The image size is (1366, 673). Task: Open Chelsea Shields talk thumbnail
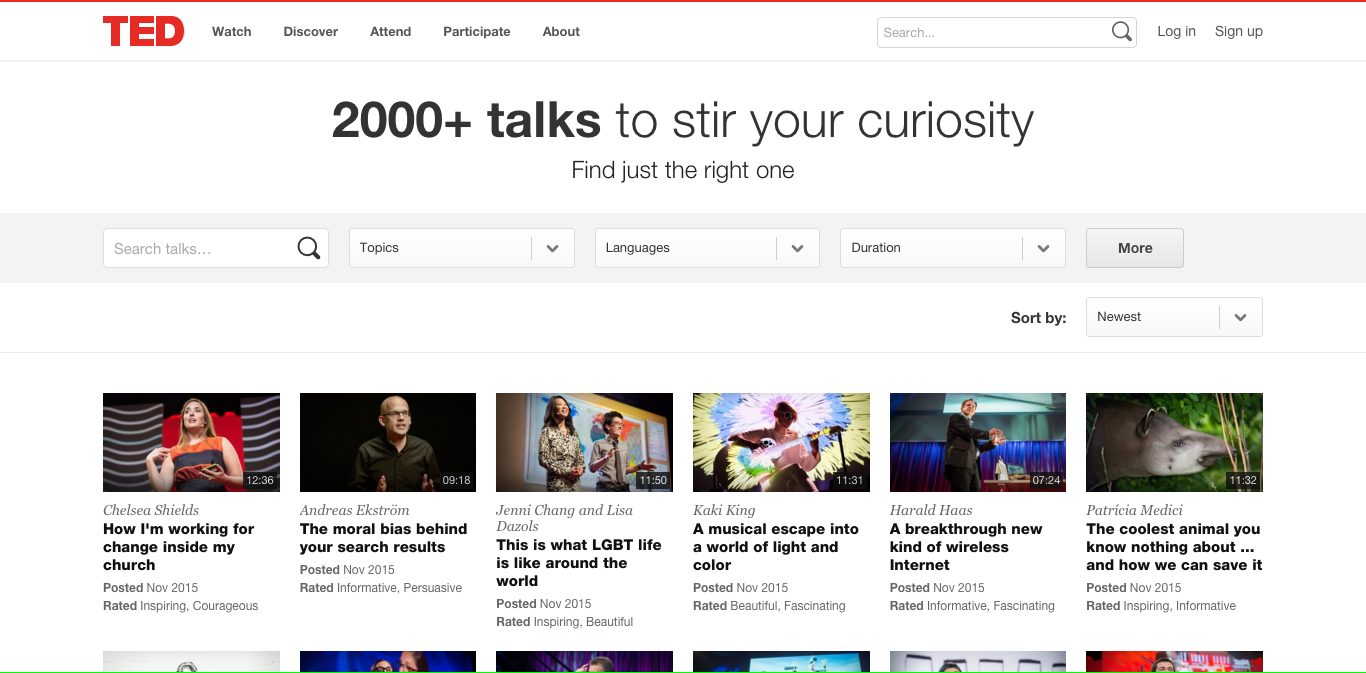[x=191, y=442]
